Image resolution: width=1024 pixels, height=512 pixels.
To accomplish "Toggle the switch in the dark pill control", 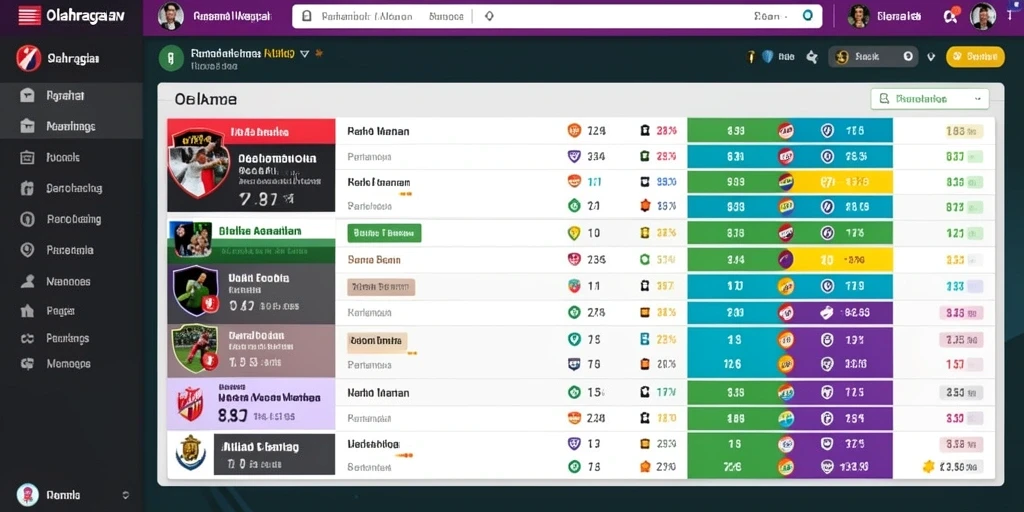I will tap(908, 57).
